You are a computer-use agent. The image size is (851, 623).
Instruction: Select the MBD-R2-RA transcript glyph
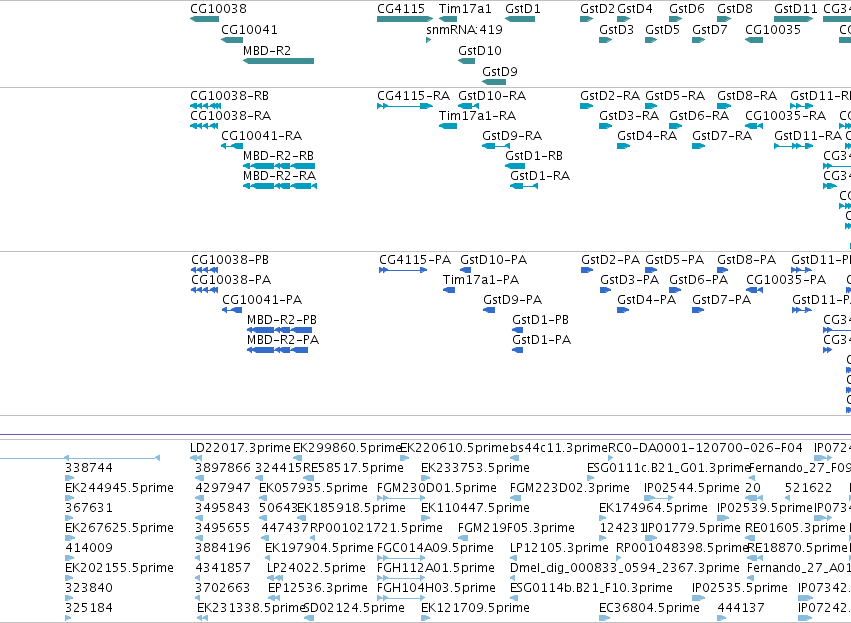[280, 186]
